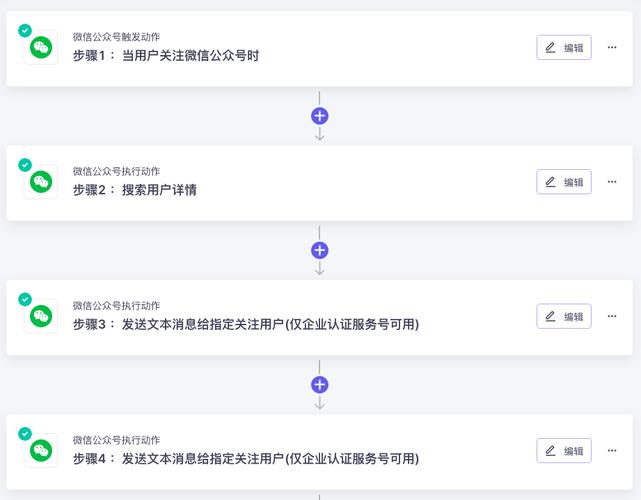Screen dimensions: 641x500
Task: Select the 步骤2：搜索用户详情 title
Action: 134,190
